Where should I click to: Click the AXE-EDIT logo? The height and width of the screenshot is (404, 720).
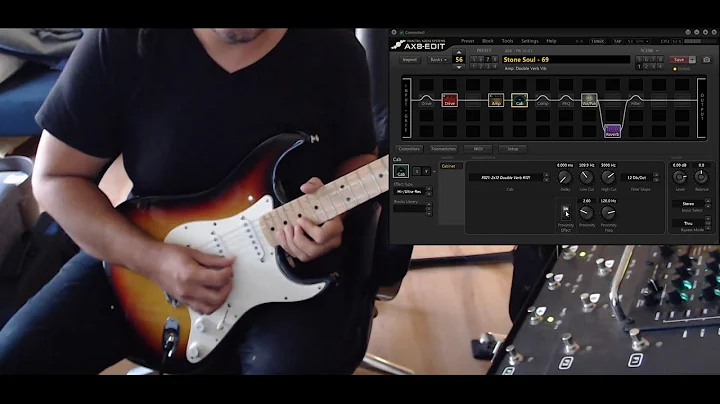[418, 44]
